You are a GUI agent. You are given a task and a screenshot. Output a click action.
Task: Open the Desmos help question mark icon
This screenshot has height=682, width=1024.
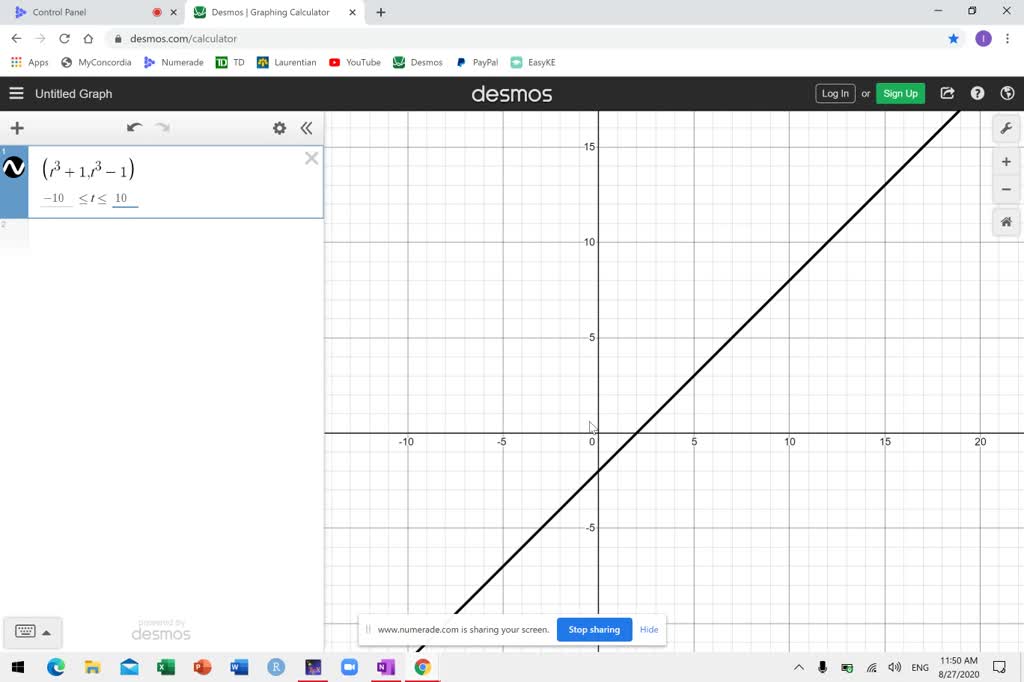977,93
